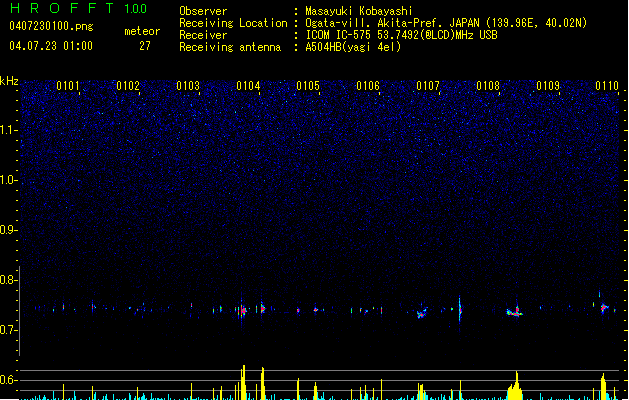Image resolution: width=629 pixels, height=400 pixels.
Task: Click the 0.6 frequency axis label
Action: point(8,380)
